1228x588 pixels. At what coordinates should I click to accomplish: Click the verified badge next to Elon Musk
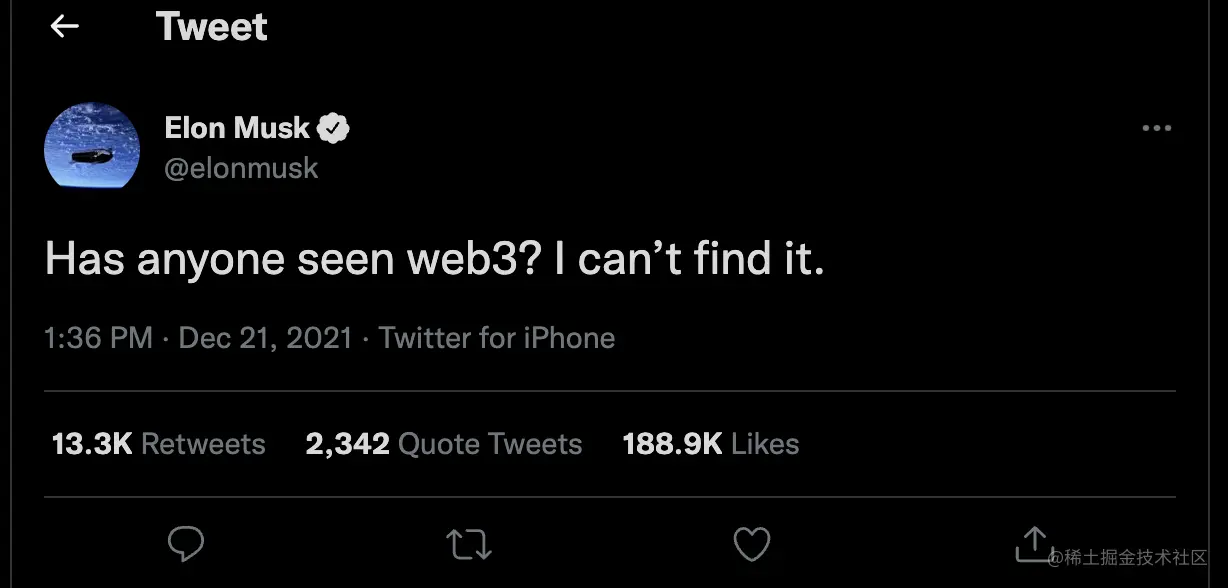(334, 128)
